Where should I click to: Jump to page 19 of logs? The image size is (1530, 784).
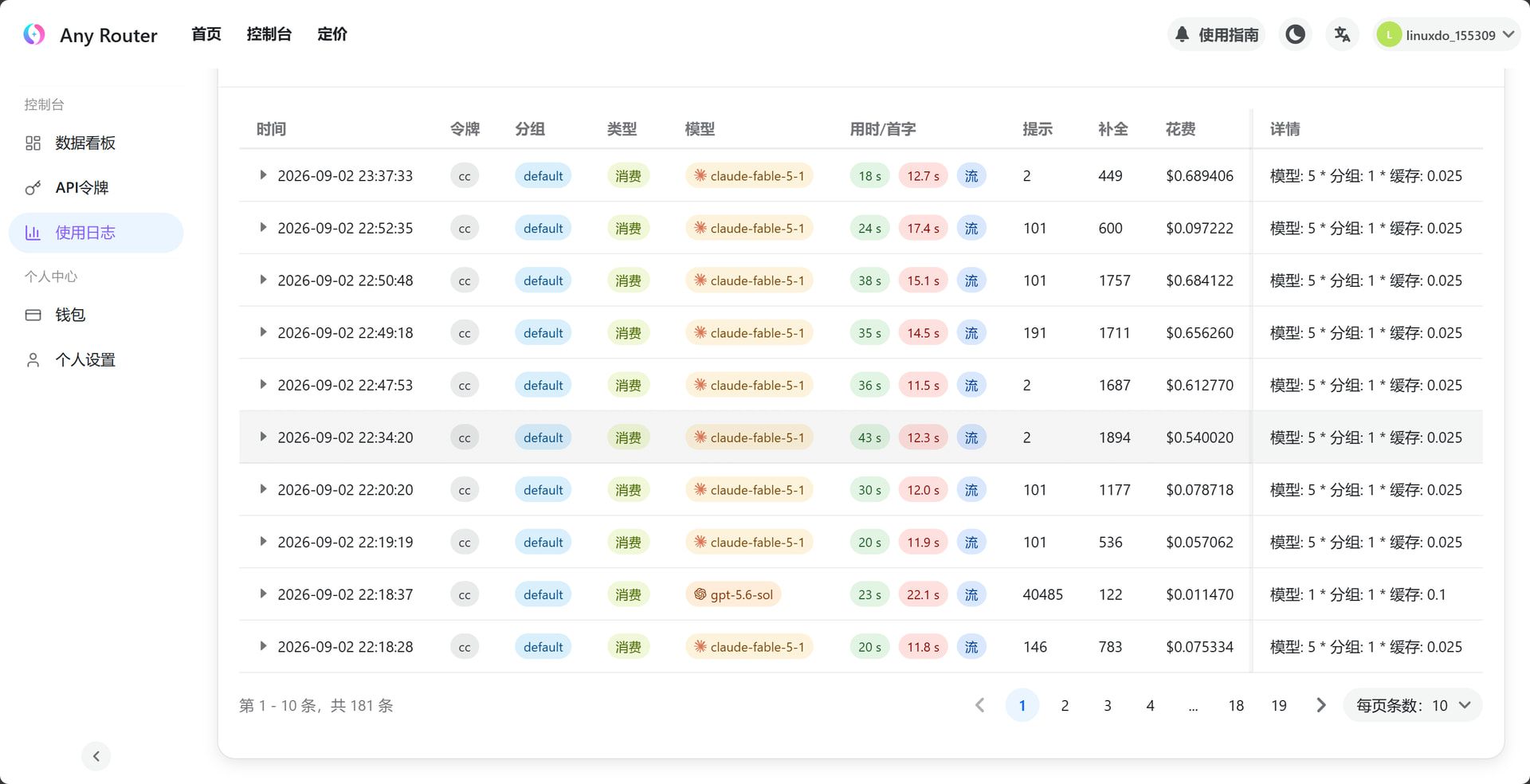coord(1279,705)
